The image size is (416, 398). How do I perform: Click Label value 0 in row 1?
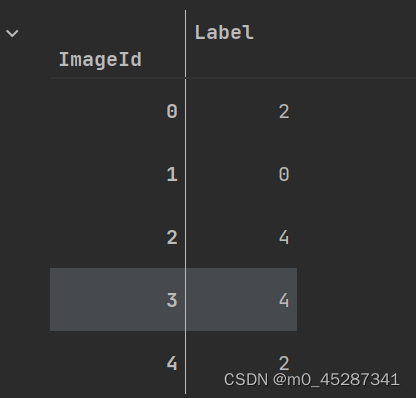click(x=284, y=174)
